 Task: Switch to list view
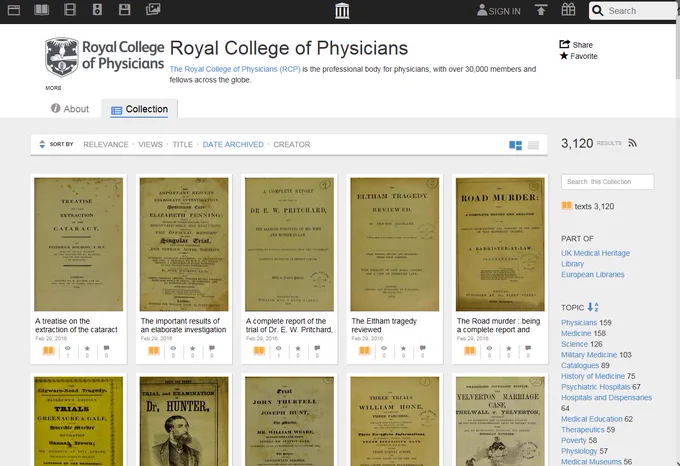pos(533,145)
